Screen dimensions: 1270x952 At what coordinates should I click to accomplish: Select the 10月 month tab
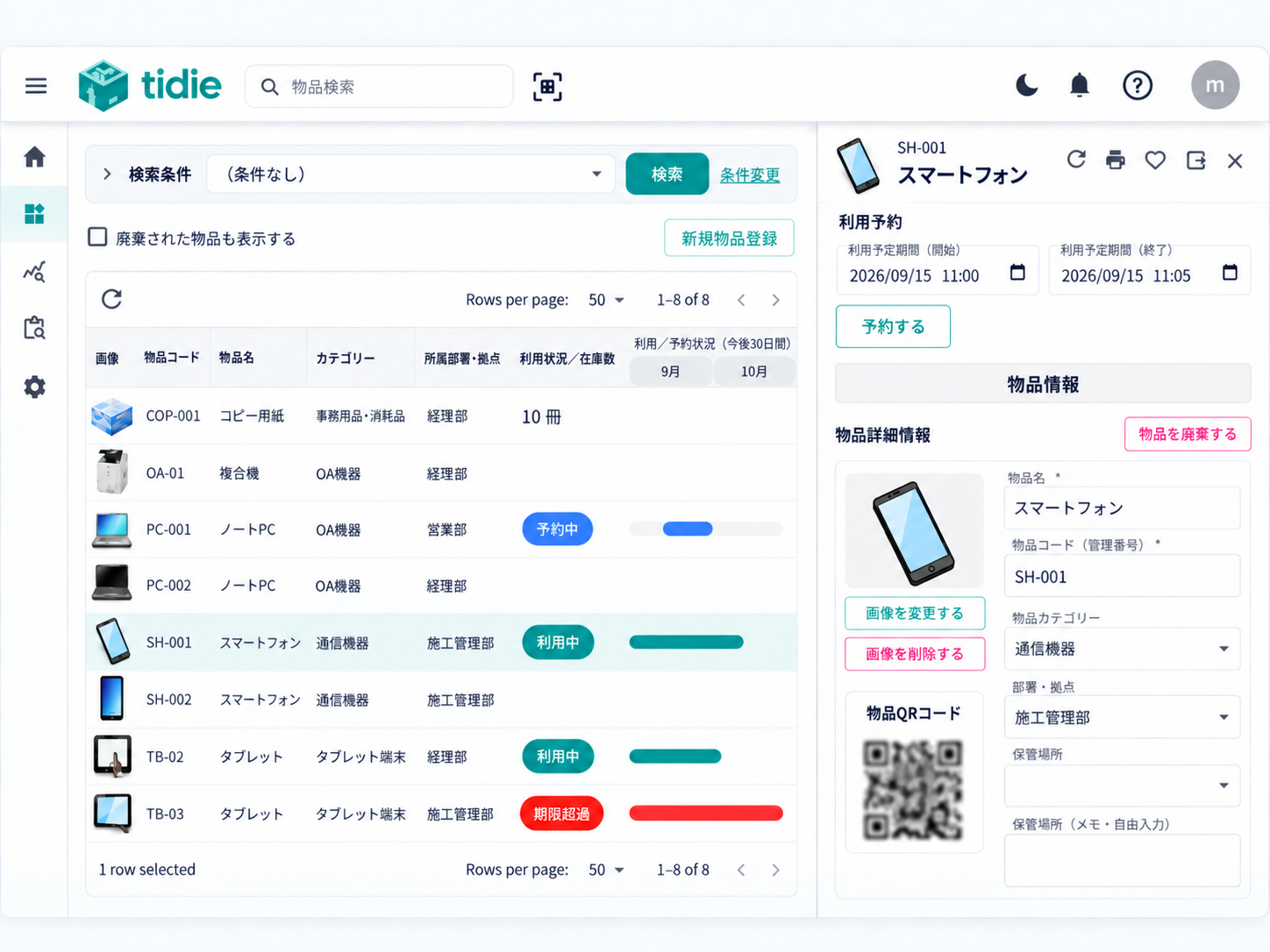(754, 372)
